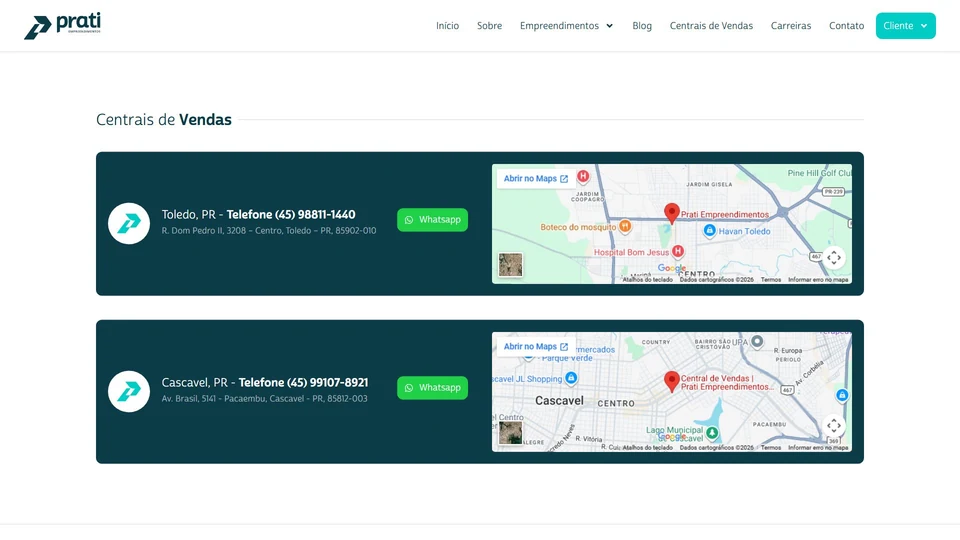Click Atalhos do teclado on Toledo map
This screenshot has height=540, width=960.
647,280
